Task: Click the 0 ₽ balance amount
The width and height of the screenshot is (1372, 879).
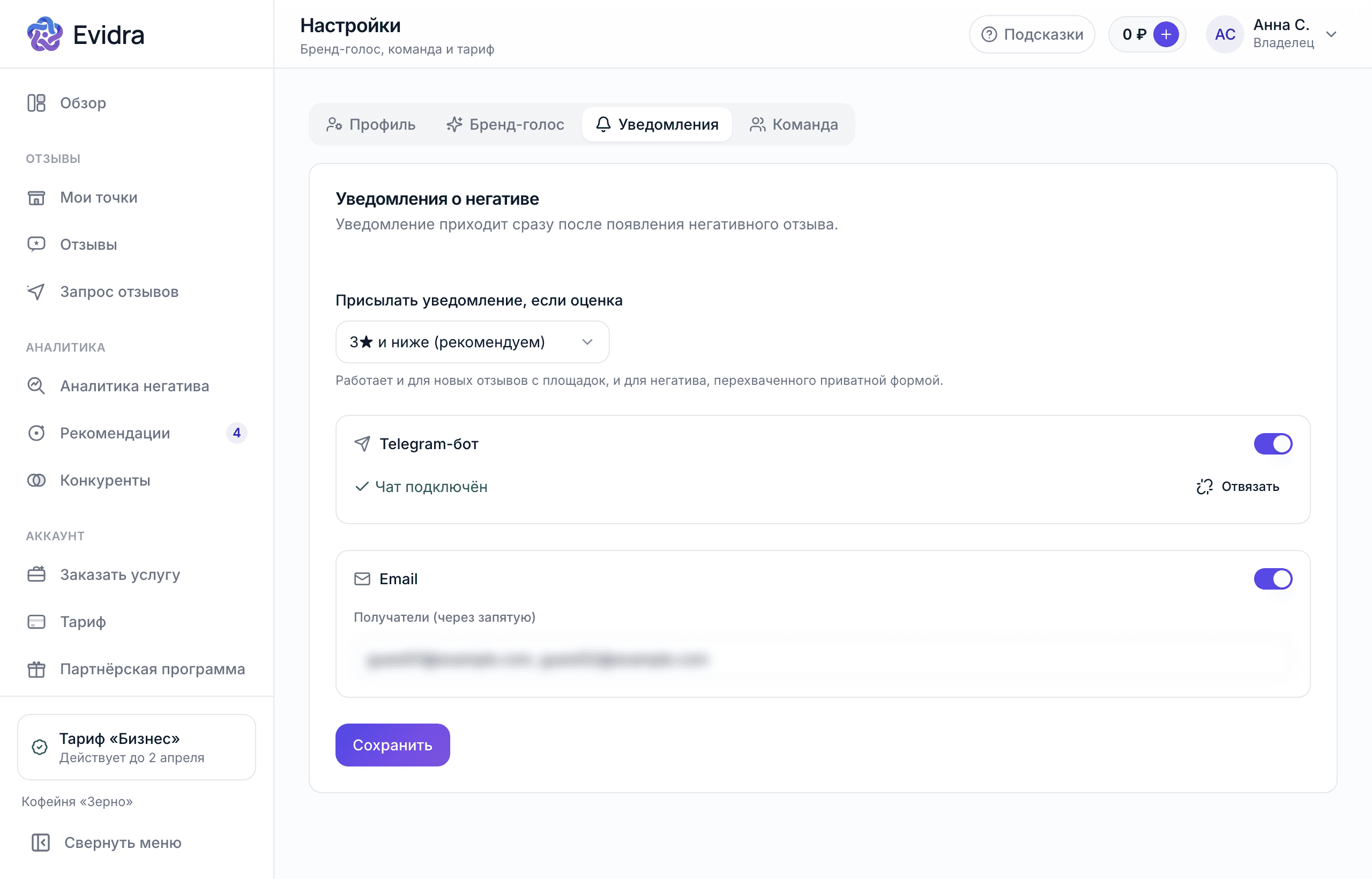Action: tap(1134, 34)
